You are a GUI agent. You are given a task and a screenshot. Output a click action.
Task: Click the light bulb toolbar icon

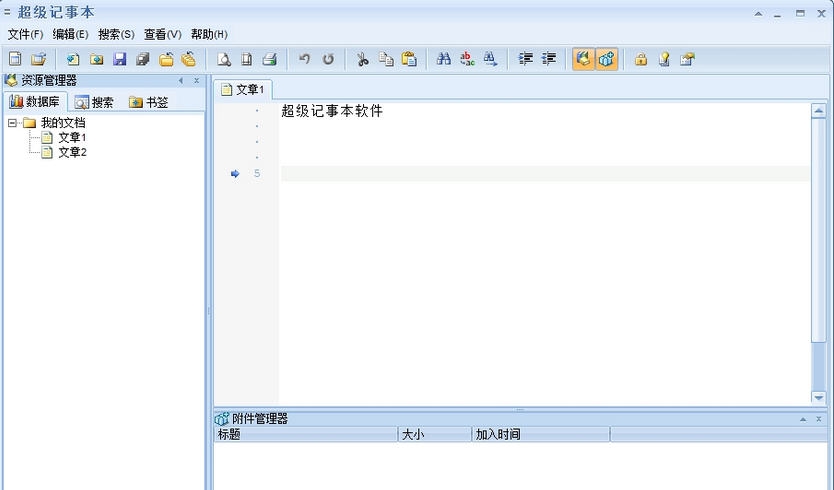click(x=664, y=59)
